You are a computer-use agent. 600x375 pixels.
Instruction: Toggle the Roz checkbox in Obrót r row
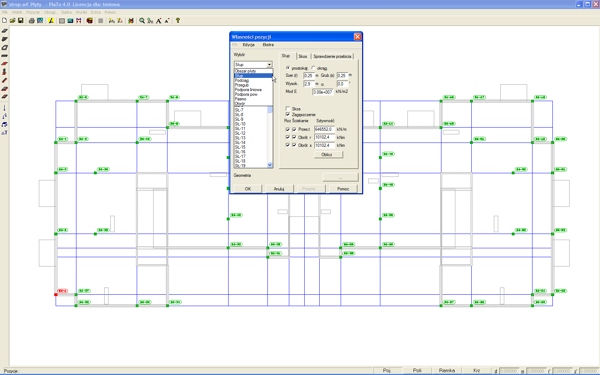[288, 137]
